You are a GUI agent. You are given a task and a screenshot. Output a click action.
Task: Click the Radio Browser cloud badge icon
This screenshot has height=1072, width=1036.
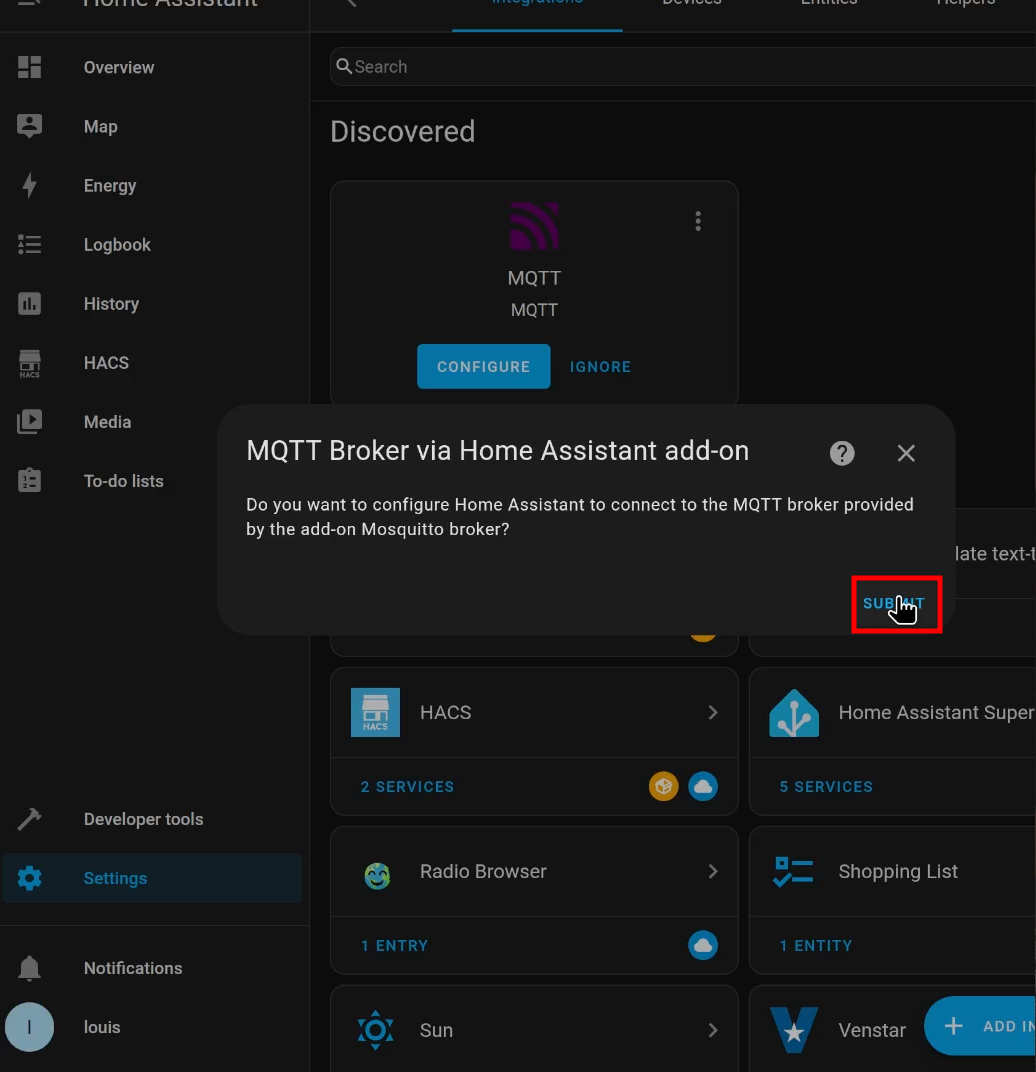tap(703, 946)
